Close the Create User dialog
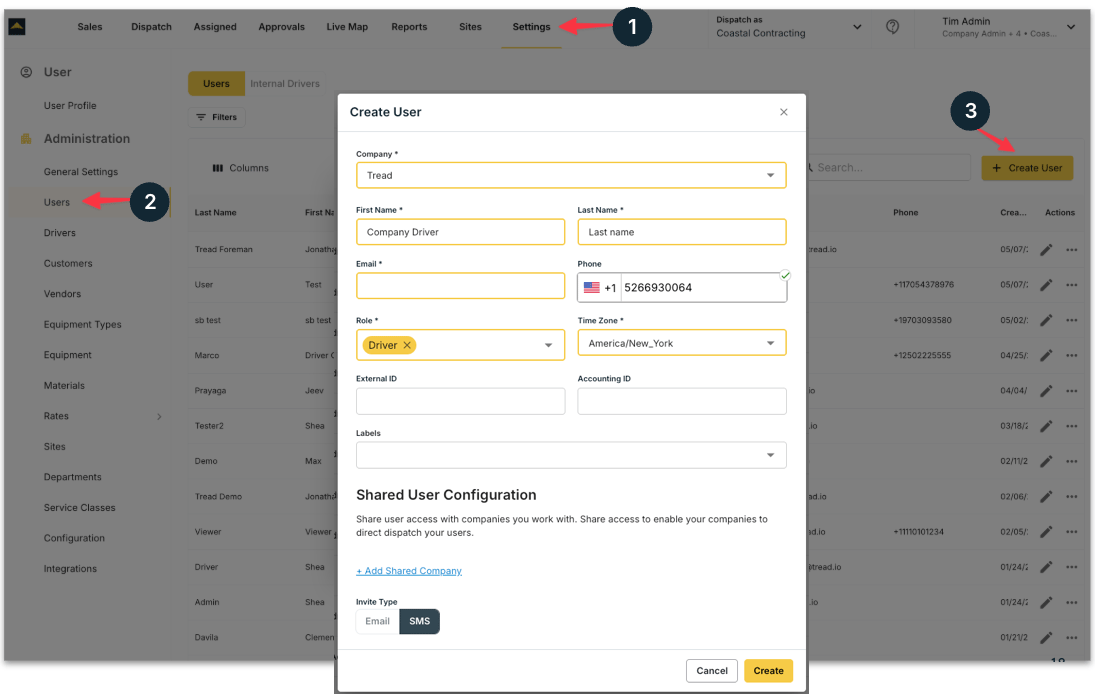This screenshot has height=697, width=1095. (784, 112)
